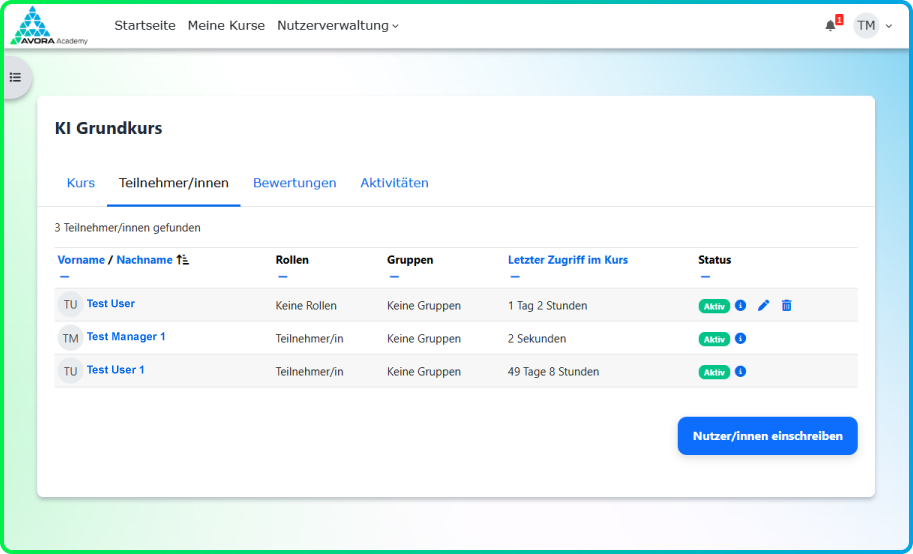Image resolution: width=913 pixels, height=554 pixels.
Task: Switch to the Kurs tab
Action: click(81, 183)
